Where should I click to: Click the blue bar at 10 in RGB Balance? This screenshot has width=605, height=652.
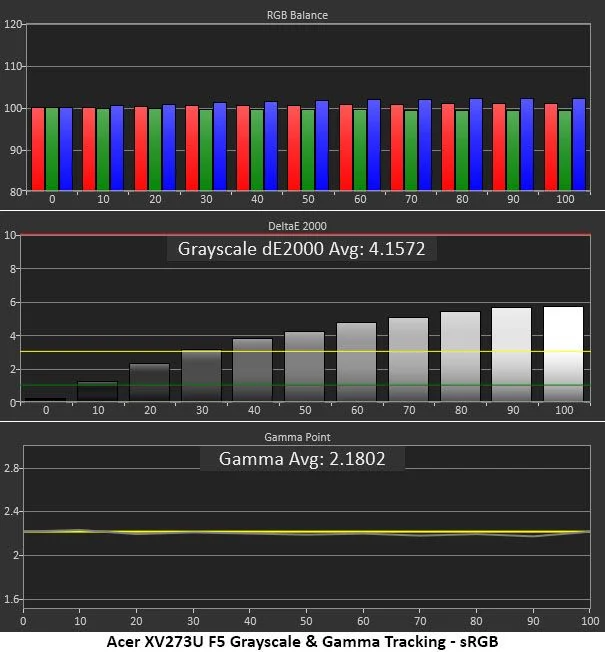click(x=117, y=148)
